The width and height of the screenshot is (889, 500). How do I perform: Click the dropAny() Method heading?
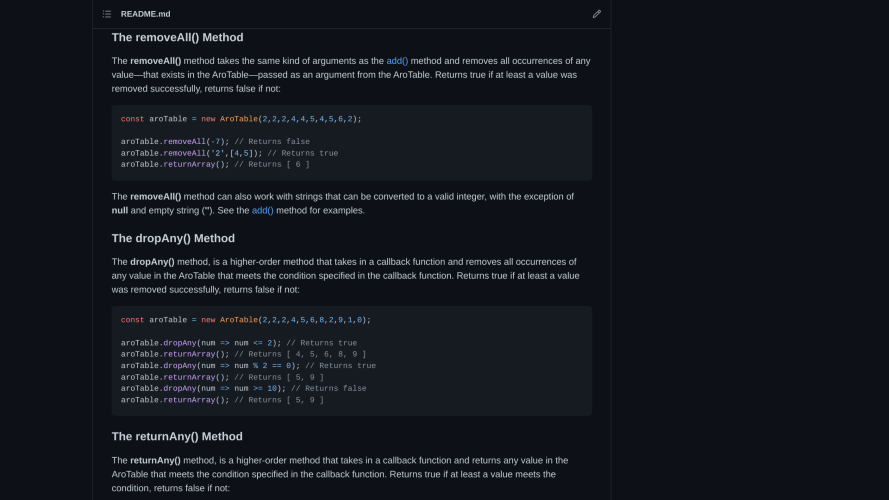(x=173, y=239)
